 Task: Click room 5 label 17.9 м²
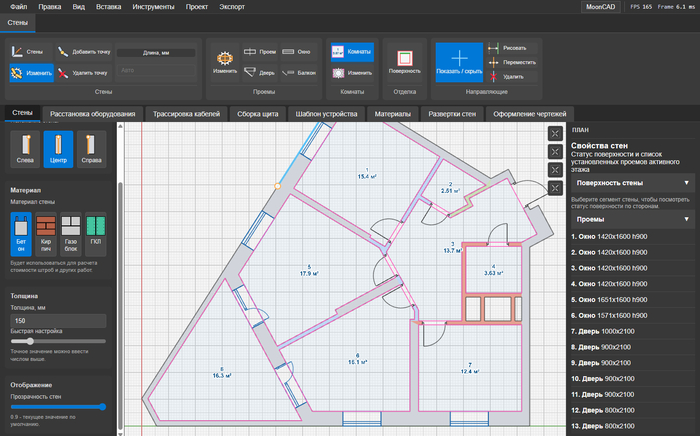(x=309, y=270)
